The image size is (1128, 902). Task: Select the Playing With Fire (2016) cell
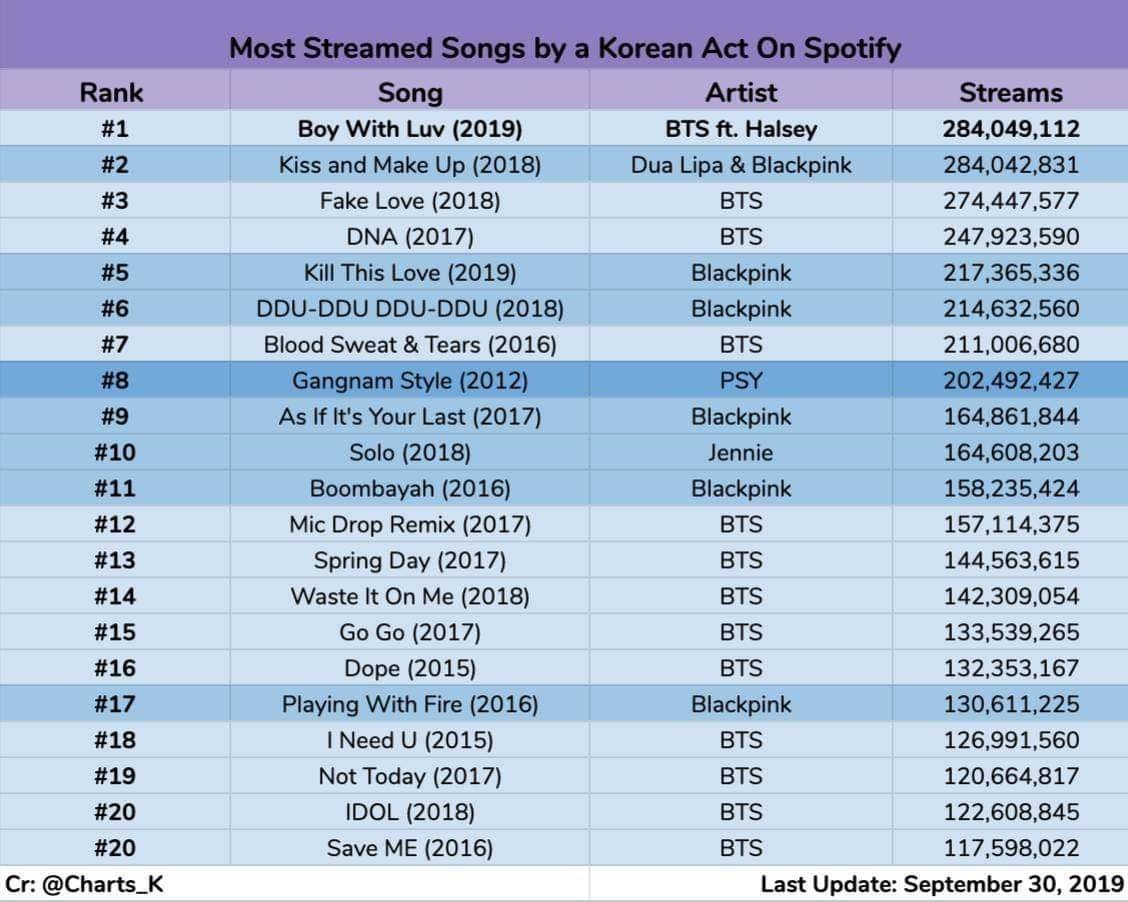click(410, 704)
